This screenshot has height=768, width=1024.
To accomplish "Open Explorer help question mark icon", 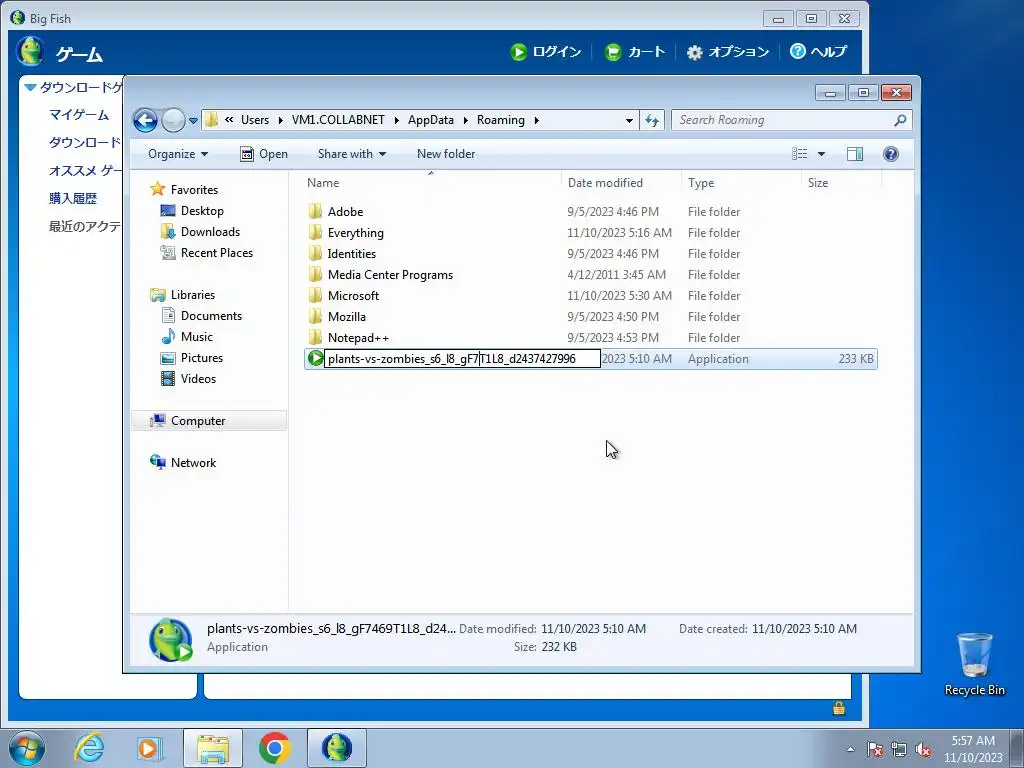I will pyautogui.click(x=891, y=154).
